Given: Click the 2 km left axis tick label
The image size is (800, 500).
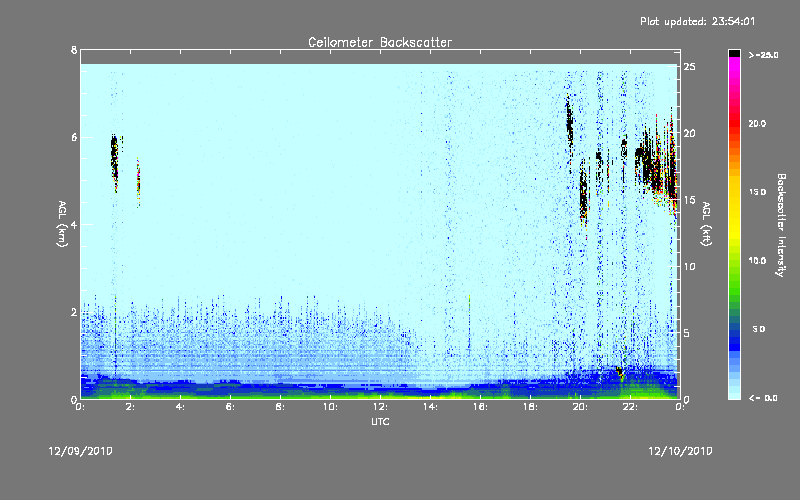Looking at the screenshot, I should pos(74,312).
